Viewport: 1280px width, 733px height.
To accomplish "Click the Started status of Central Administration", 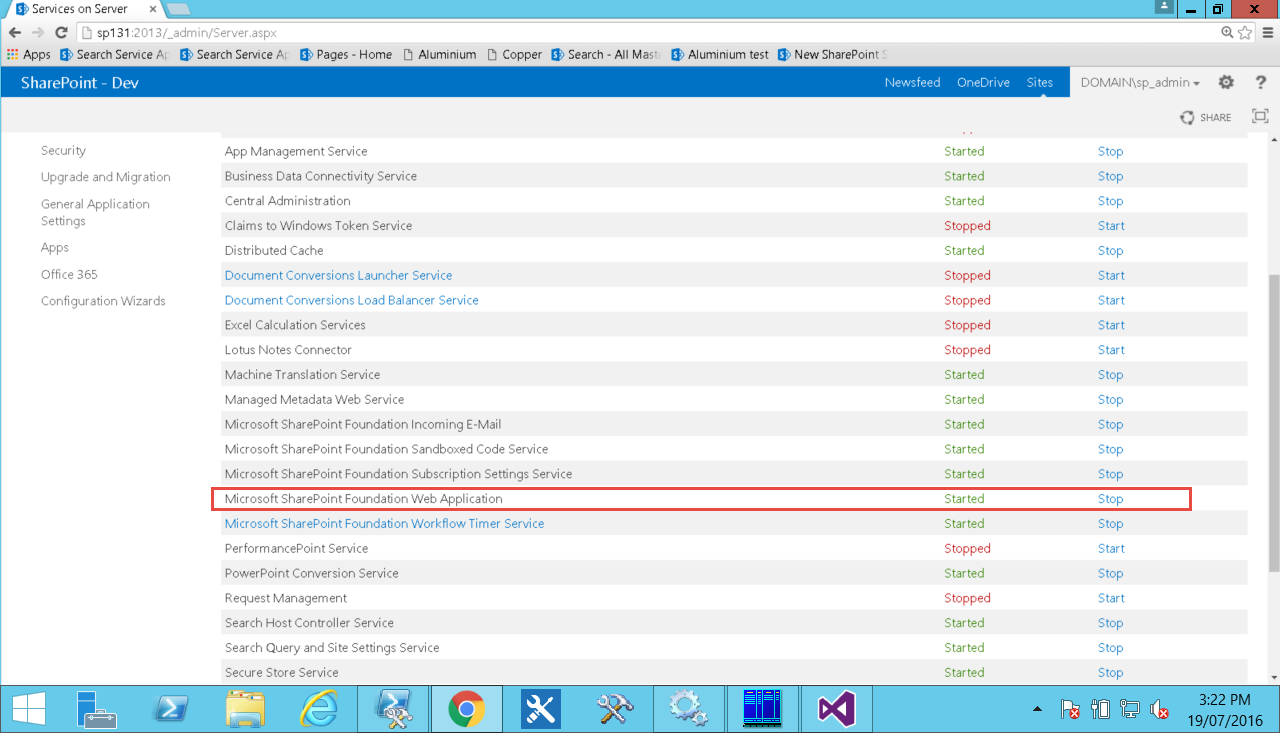I will point(964,201).
